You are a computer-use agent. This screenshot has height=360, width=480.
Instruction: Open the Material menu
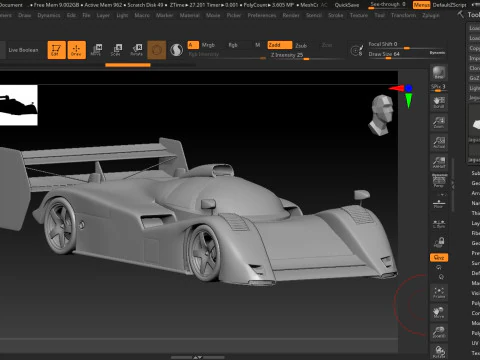click(189, 15)
